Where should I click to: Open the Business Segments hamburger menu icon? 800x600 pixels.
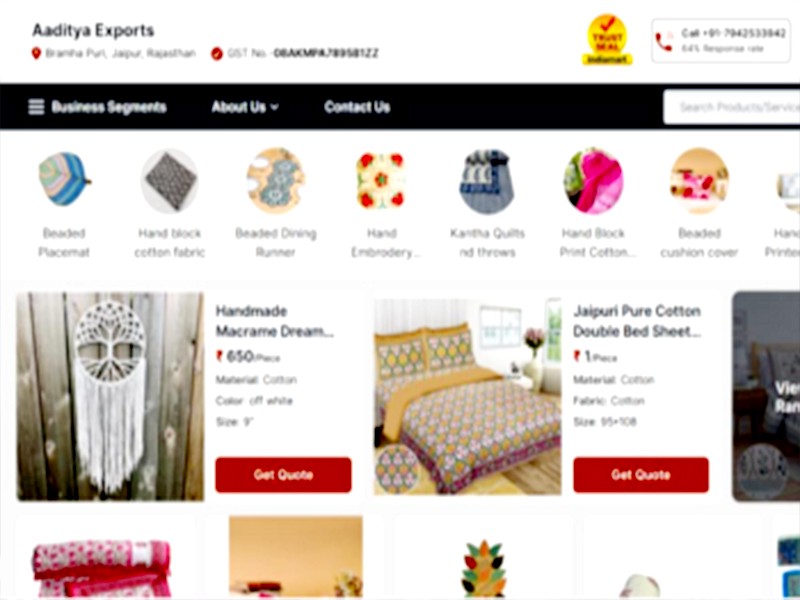click(x=36, y=107)
